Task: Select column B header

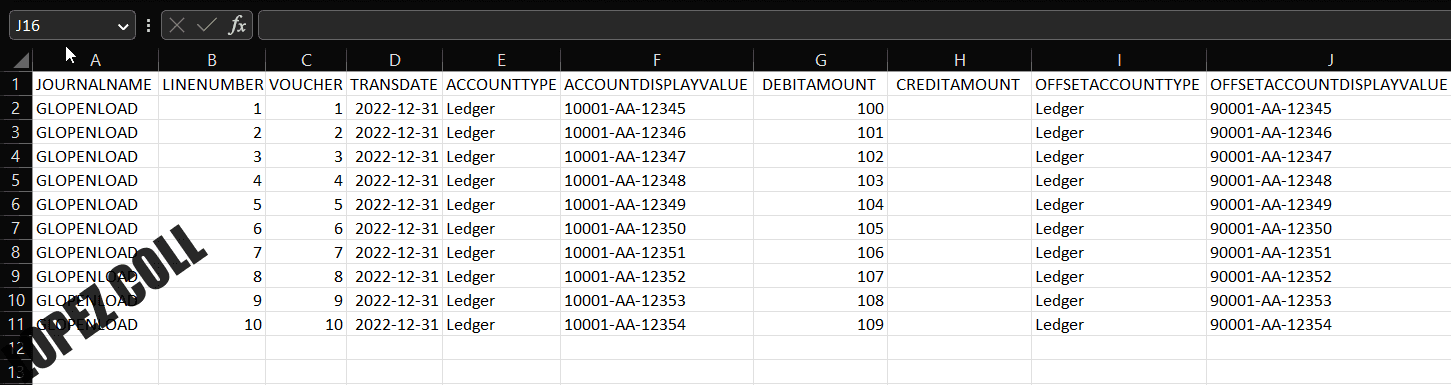Action: 212,60
